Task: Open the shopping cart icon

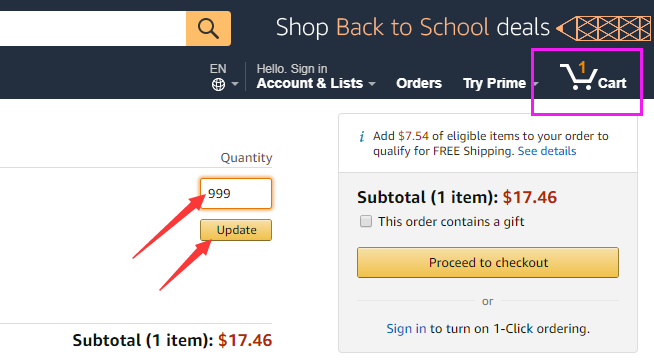Action: (x=579, y=77)
